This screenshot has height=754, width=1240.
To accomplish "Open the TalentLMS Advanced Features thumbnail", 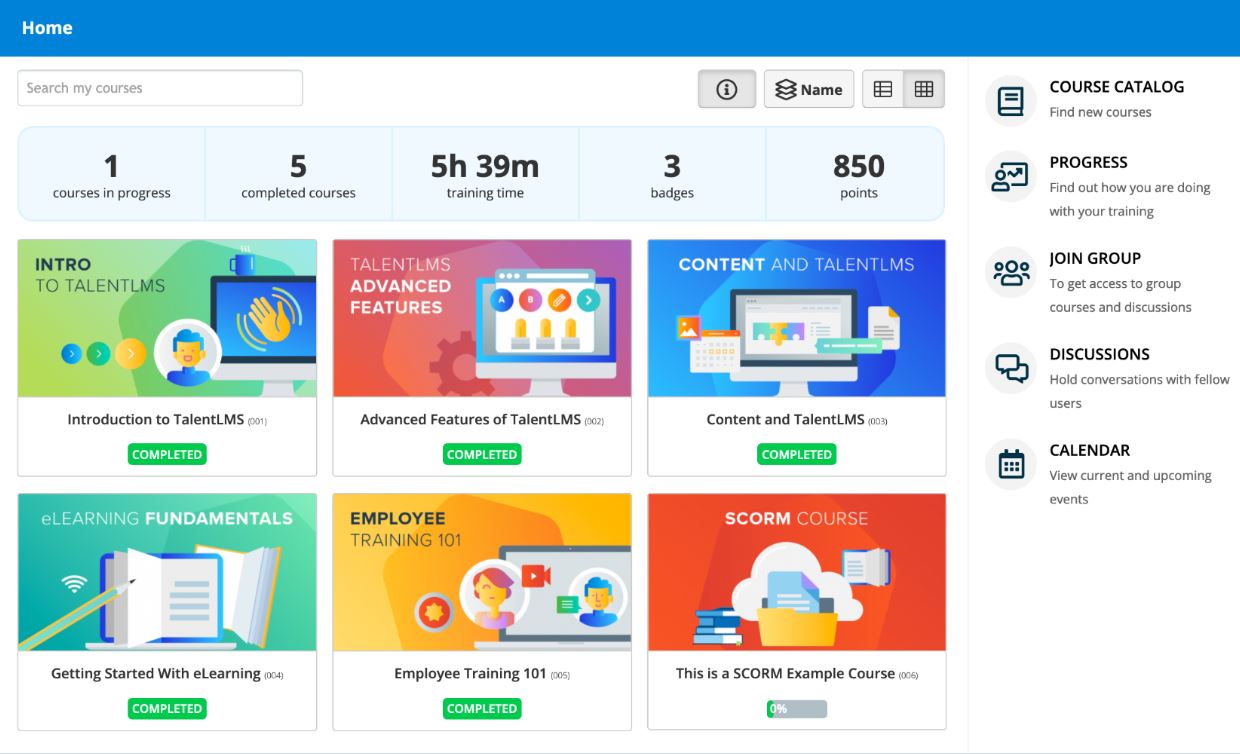I will (482, 318).
